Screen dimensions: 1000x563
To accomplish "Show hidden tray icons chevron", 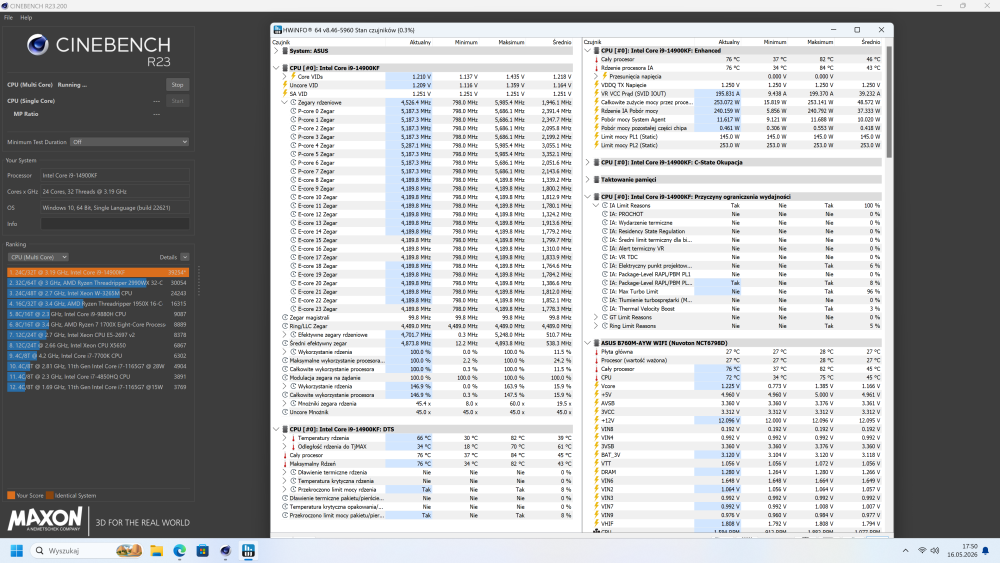I will pyautogui.click(x=905, y=550).
